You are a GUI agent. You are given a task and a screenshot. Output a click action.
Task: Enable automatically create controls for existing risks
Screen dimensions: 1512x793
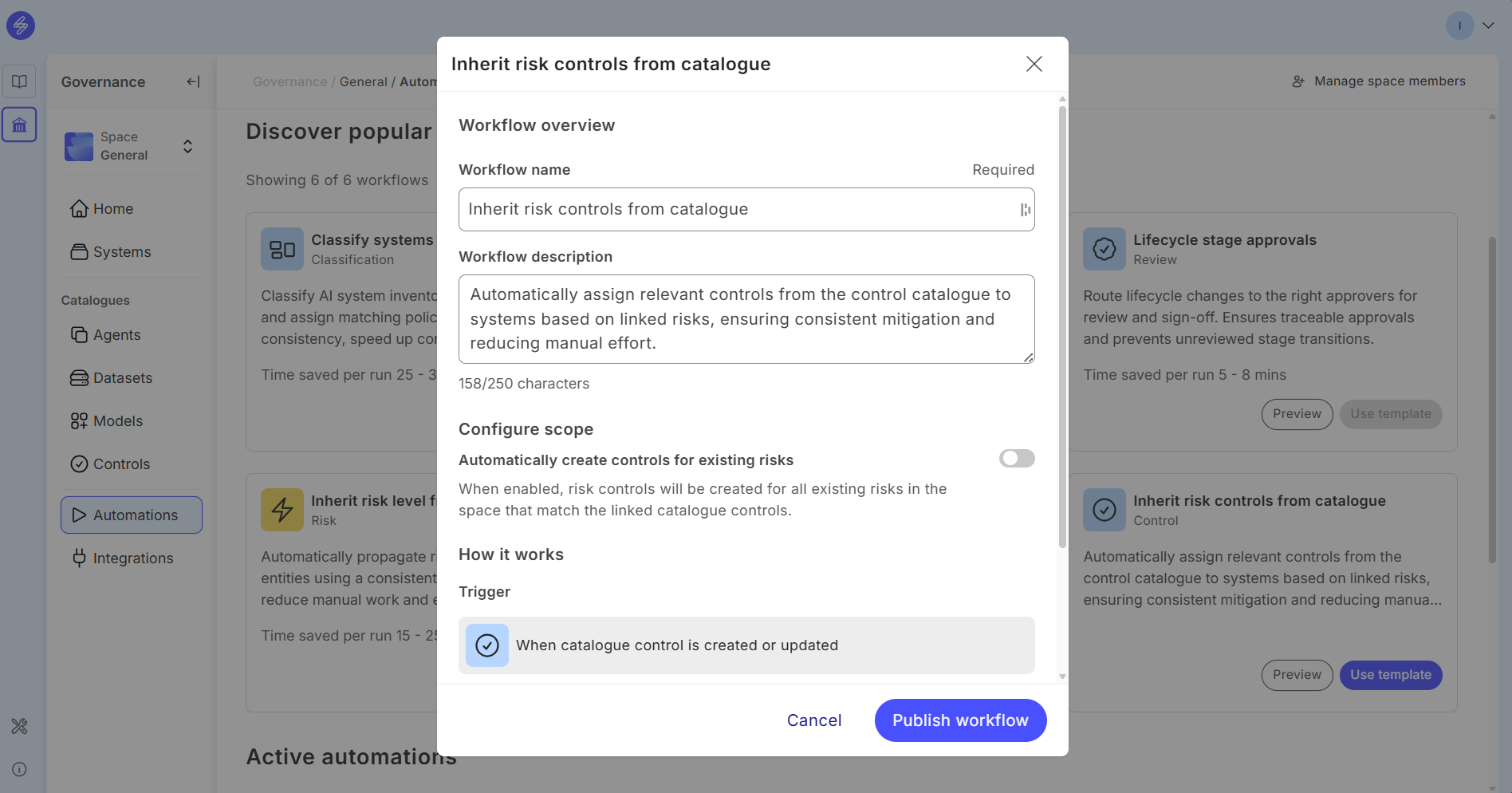[1016, 459]
